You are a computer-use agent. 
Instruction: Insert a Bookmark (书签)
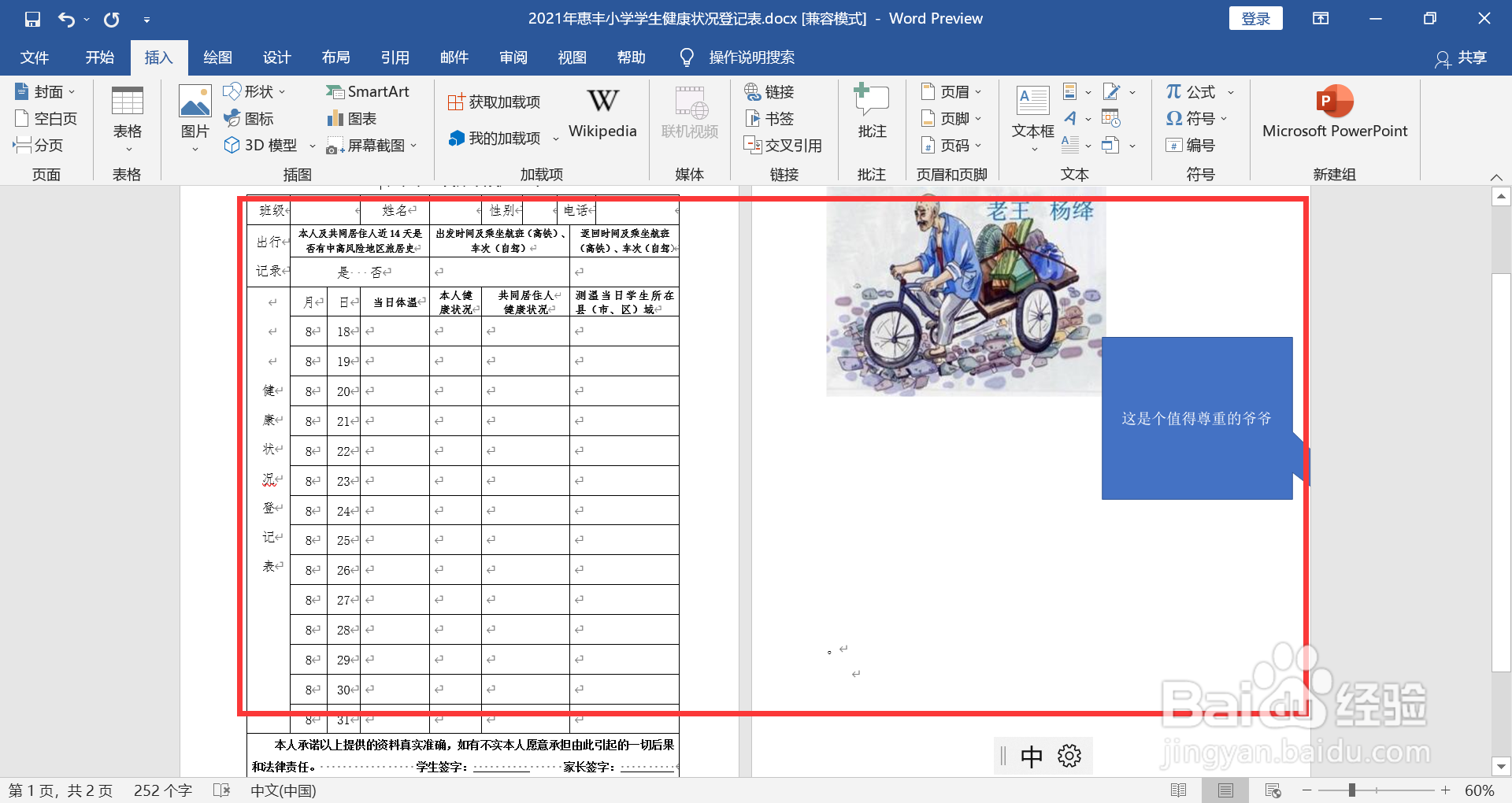tap(769, 118)
